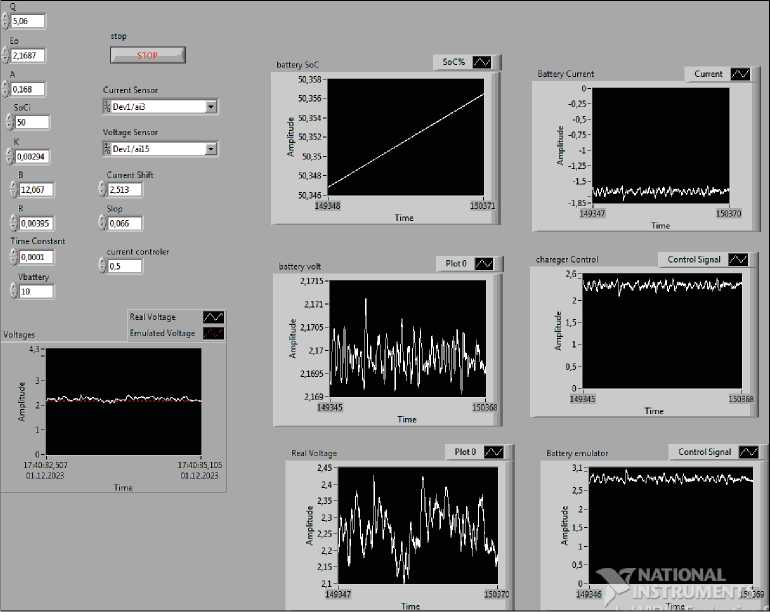
Task: Open the Current Sensor channel dropdown
Action: [x=211, y=106]
